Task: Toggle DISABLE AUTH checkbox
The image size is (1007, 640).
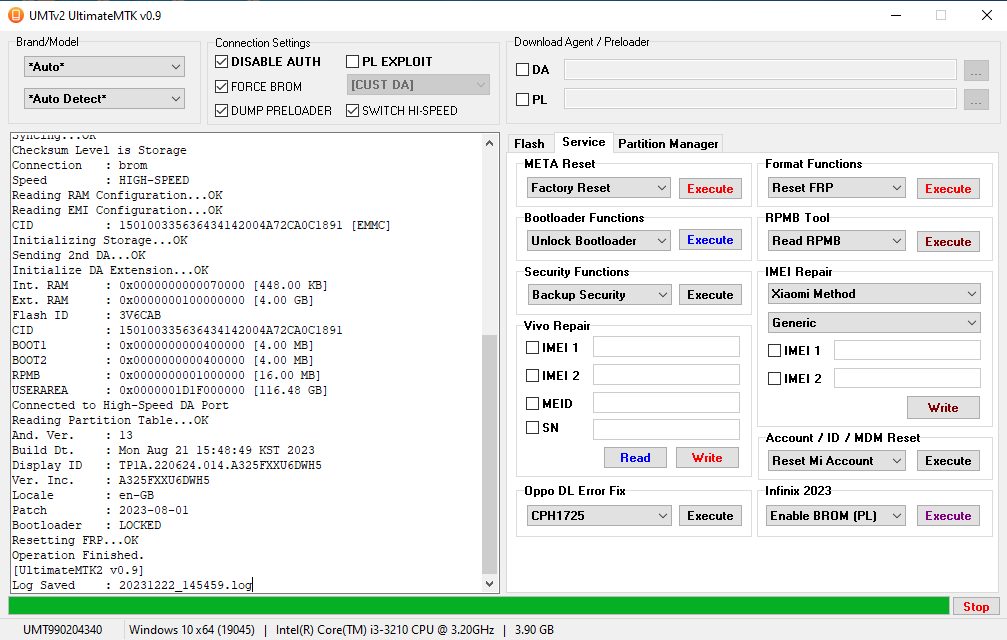Action: (222, 62)
